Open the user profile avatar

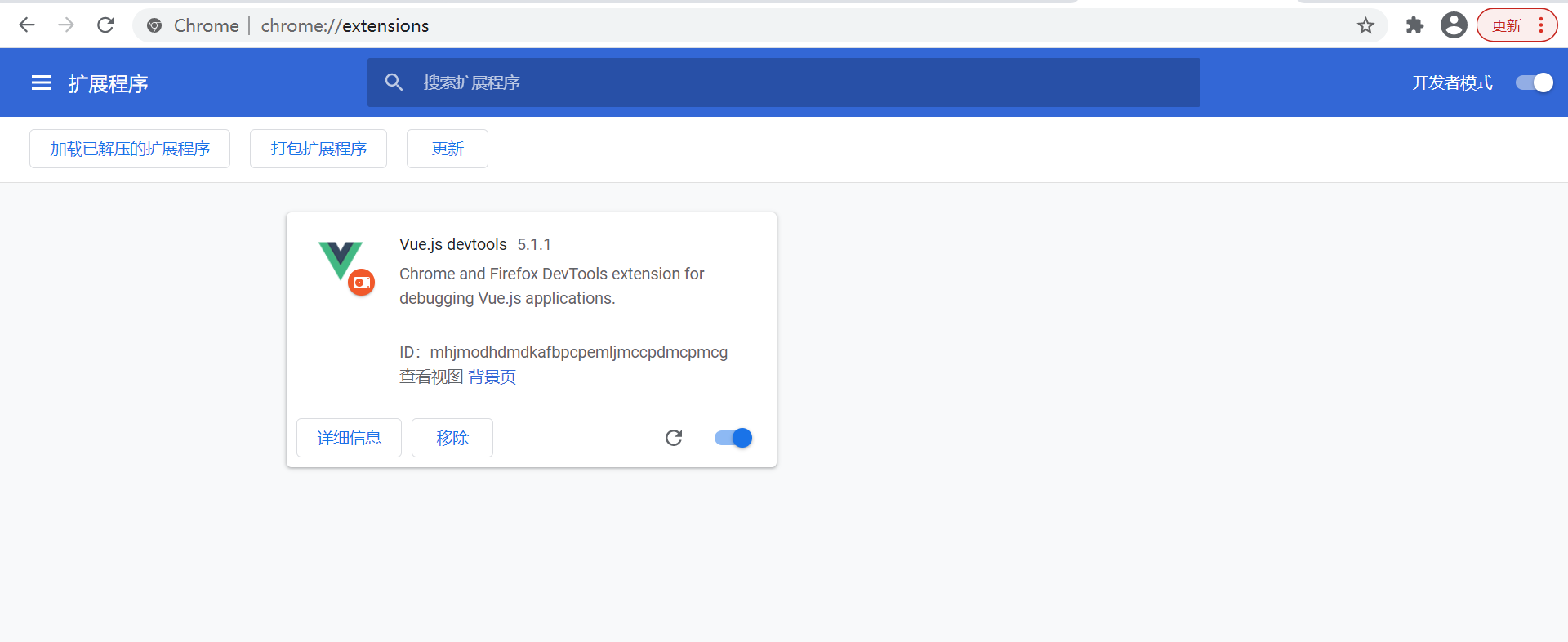1454,25
